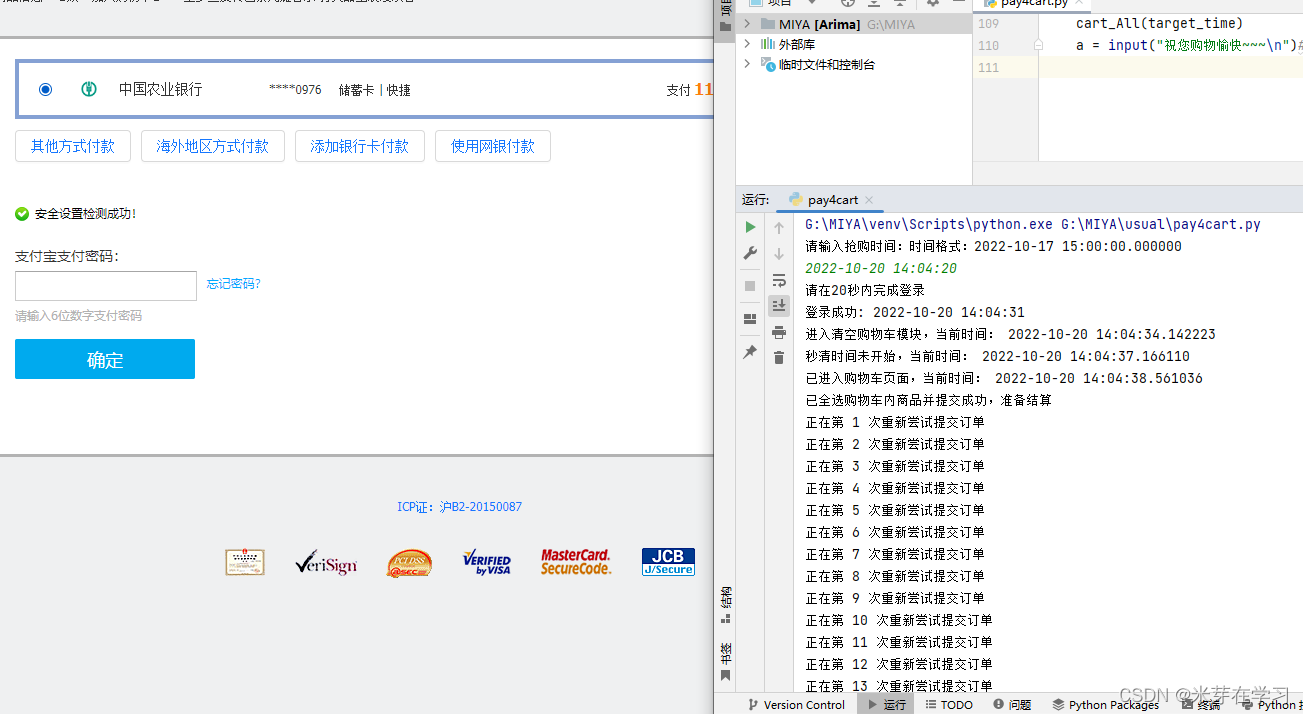Toggle soft-wrap in run console

point(779,280)
